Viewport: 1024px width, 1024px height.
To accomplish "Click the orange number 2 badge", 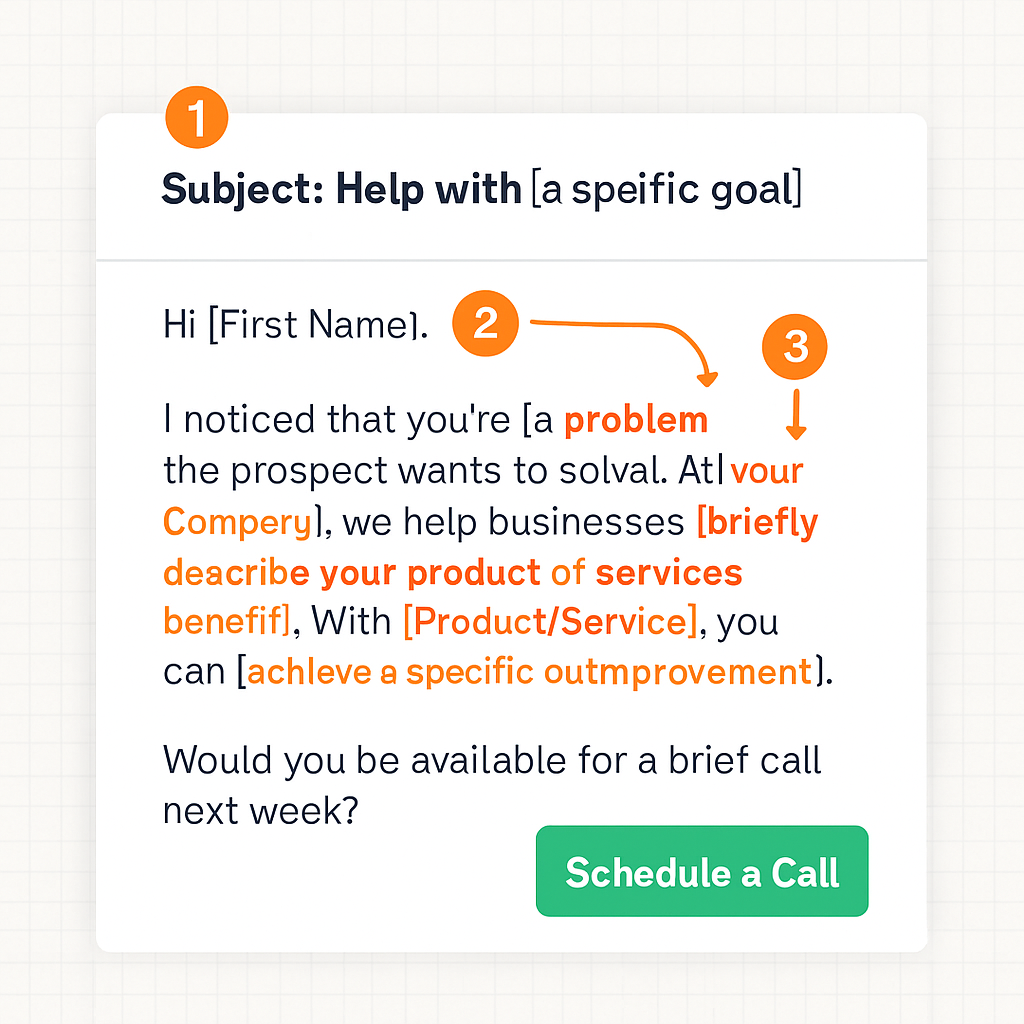I will [x=485, y=324].
